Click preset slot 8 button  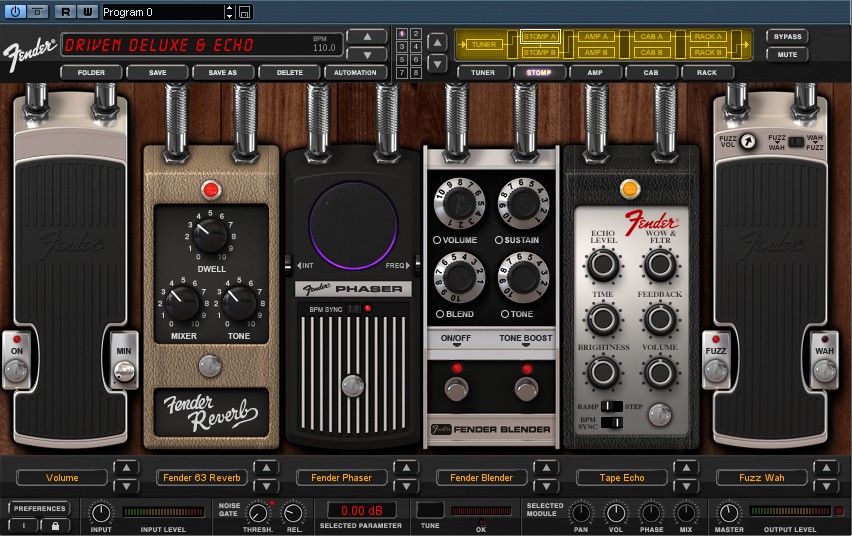pyautogui.click(x=416, y=73)
